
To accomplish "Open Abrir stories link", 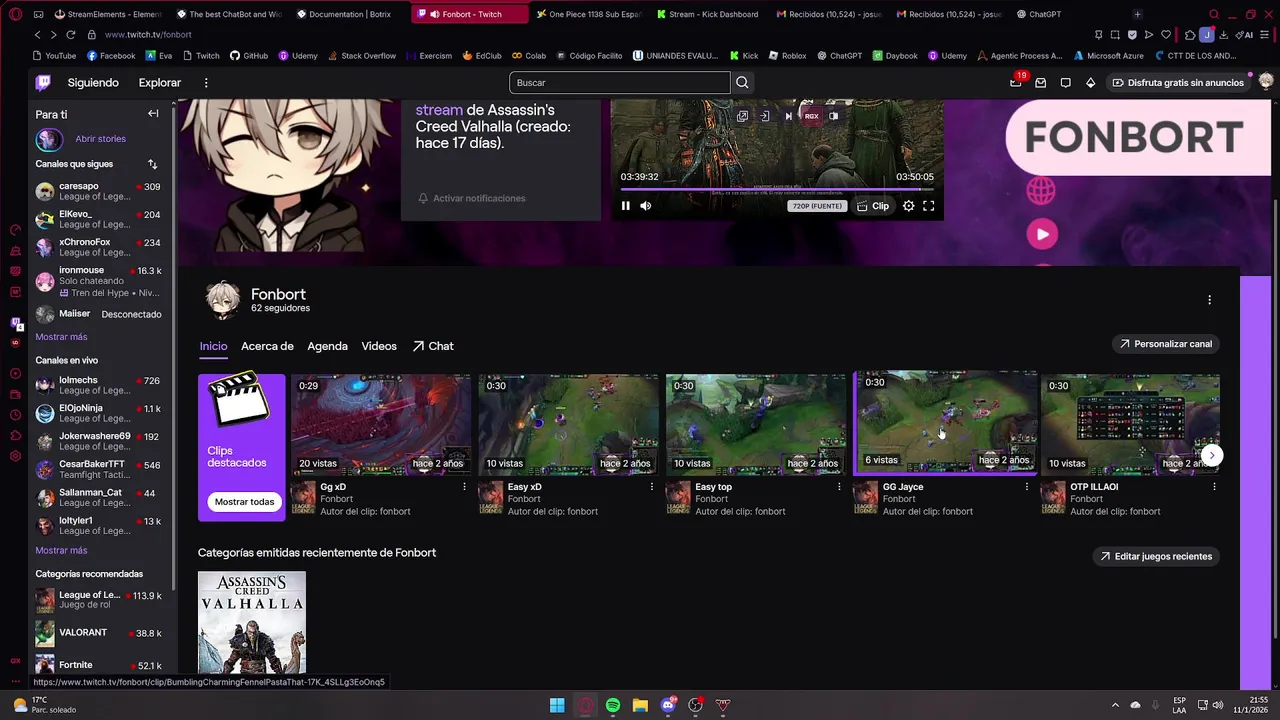I will 100,139.
